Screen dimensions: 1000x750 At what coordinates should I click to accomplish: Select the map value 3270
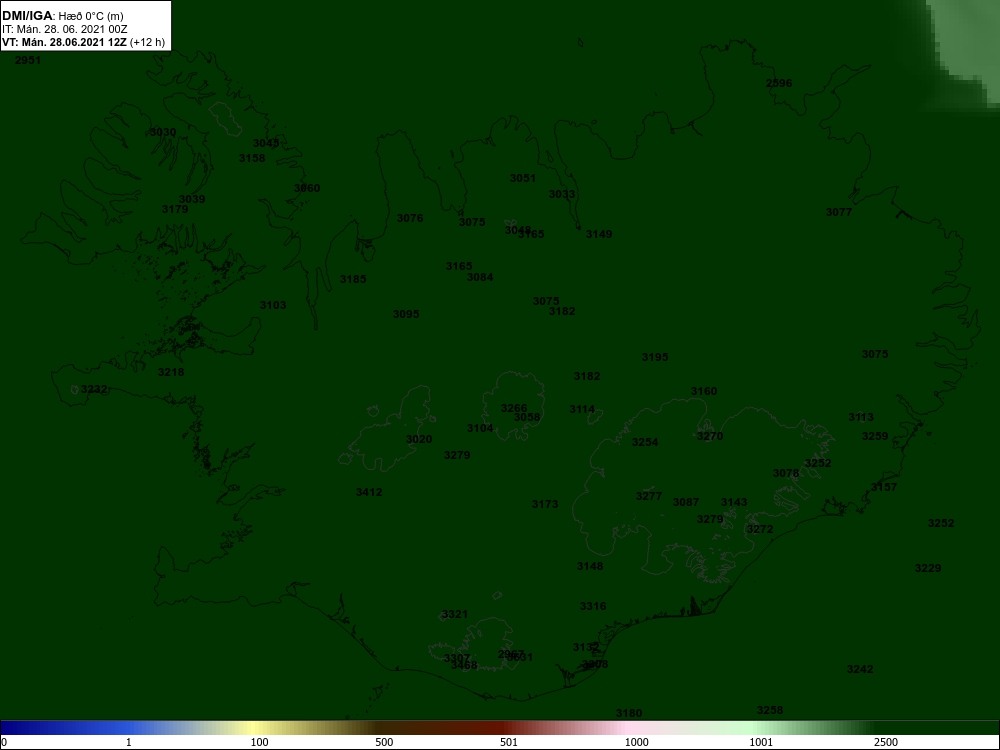tap(710, 436)
